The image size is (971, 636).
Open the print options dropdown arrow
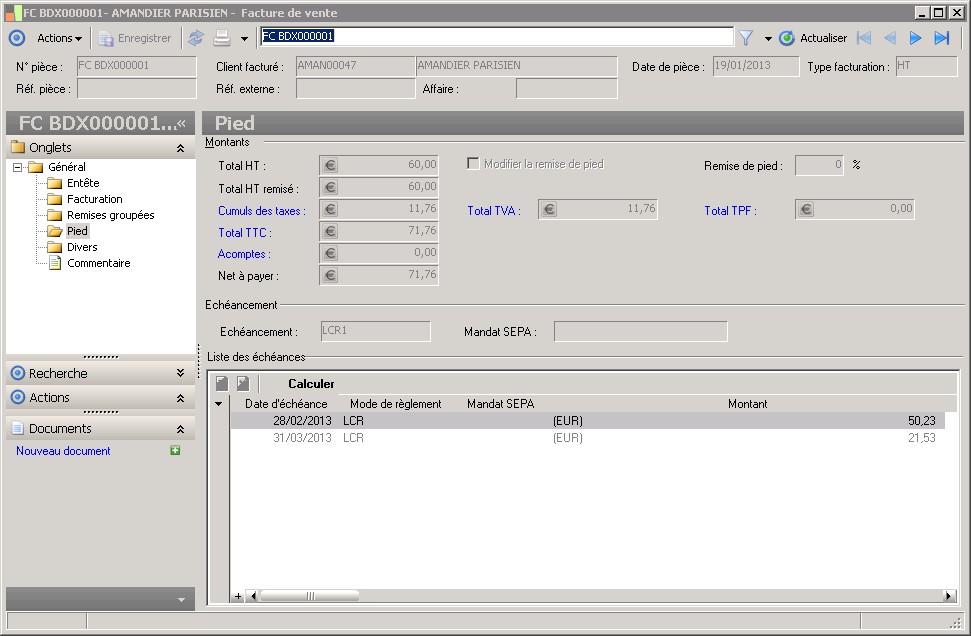244,39
